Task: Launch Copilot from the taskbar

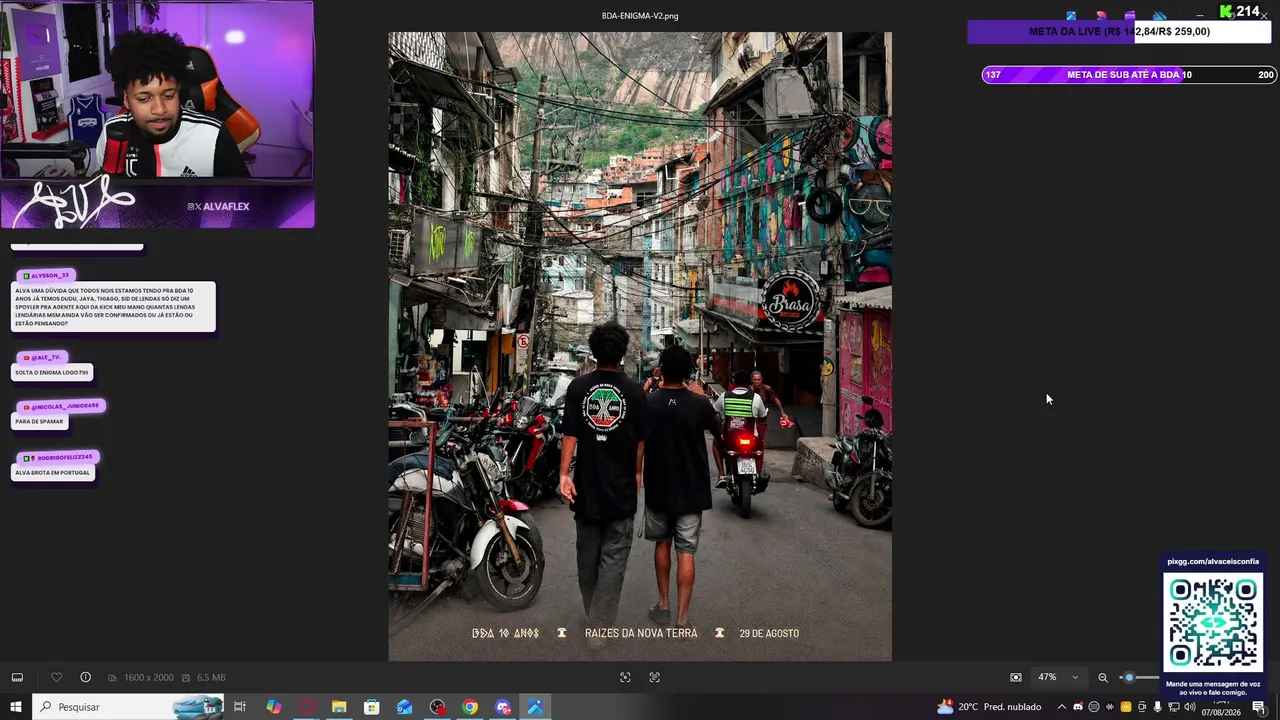Action: pos(273,707)
